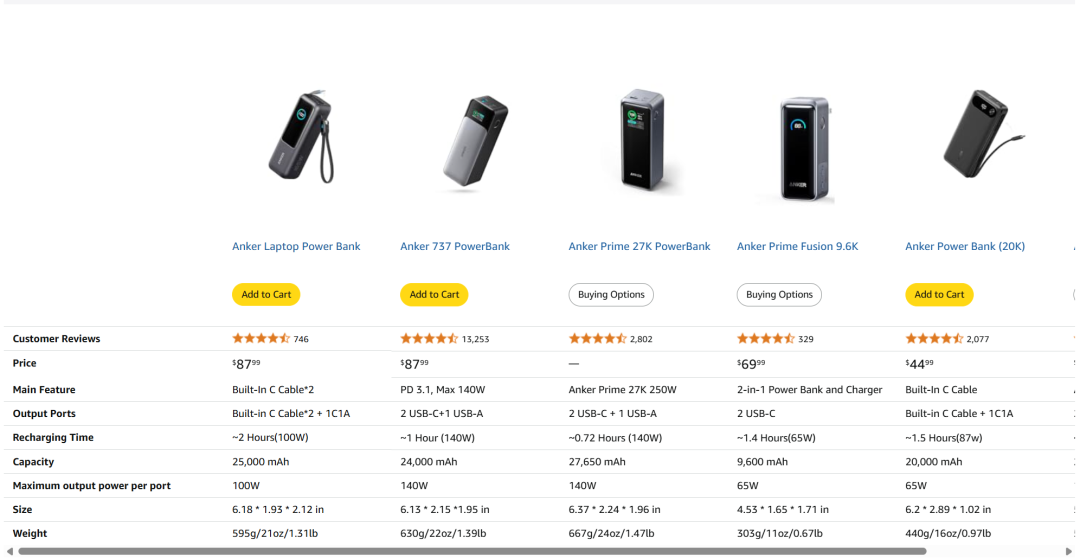Open the Anker Laptop Power Bank product image
The height and width of the screenshot is (558, 1080).
click(x=301, y=138)
